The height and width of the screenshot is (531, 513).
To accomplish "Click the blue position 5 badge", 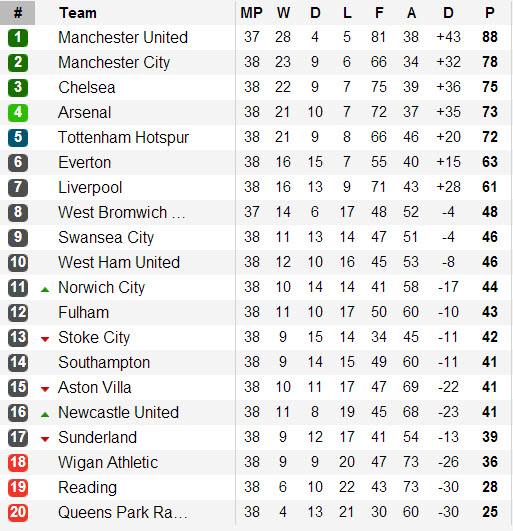I will click(18, 137).
